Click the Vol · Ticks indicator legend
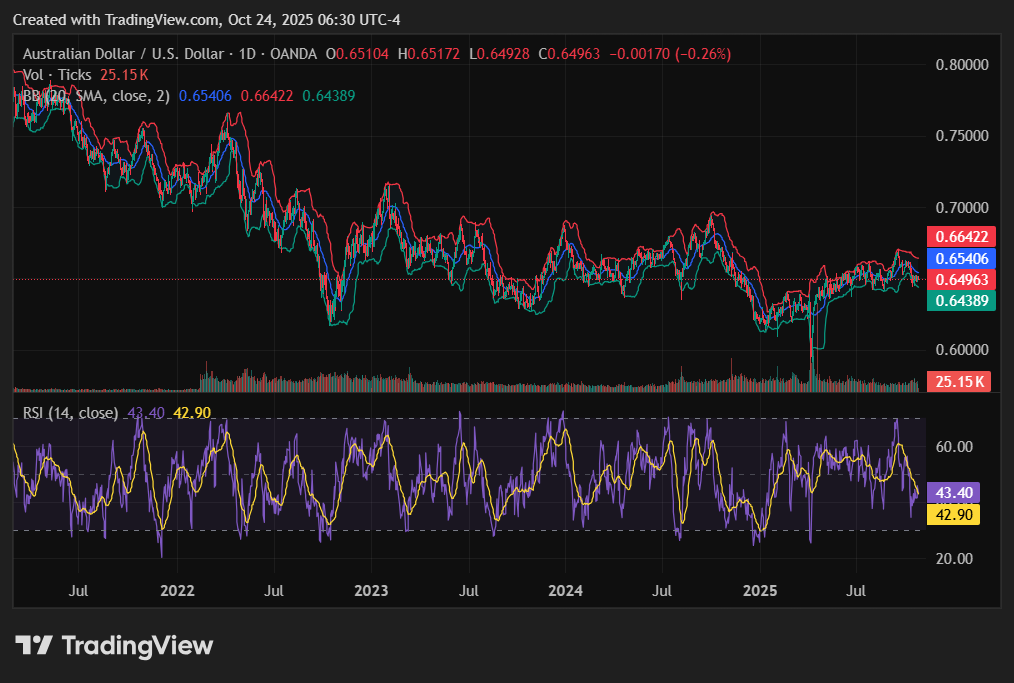Image resolution: width=1014 pixels, height=683 pixels. [57, 75]
